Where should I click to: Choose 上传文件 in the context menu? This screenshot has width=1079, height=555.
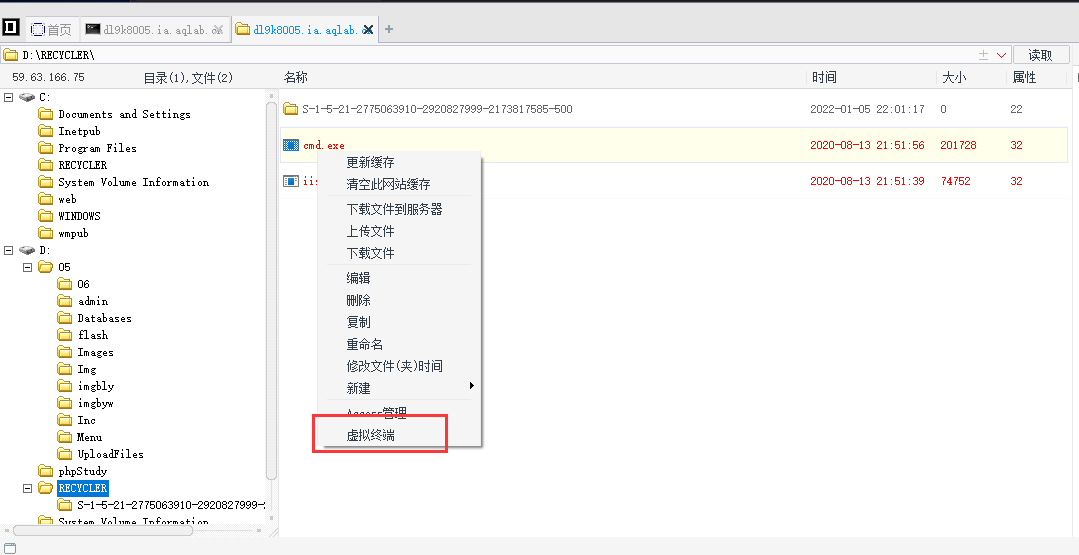(x=370, y=231)
